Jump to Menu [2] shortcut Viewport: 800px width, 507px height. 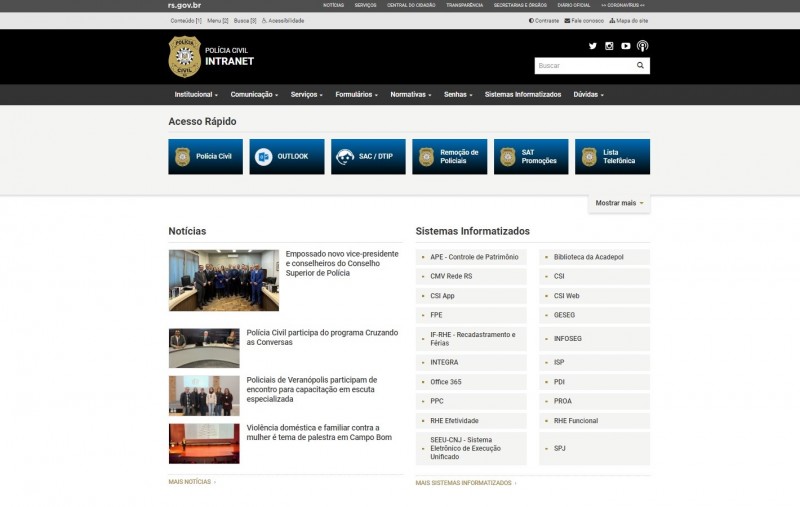[218, 21]
